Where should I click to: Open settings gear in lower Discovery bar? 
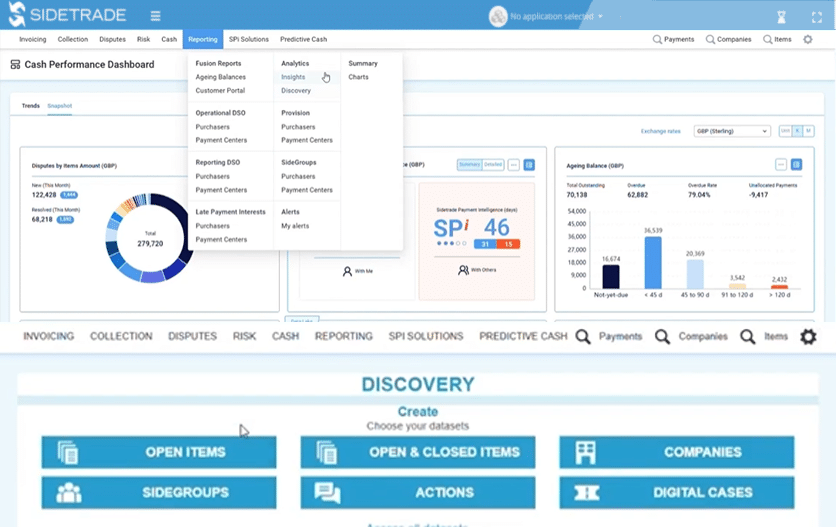tap(808, 337)
